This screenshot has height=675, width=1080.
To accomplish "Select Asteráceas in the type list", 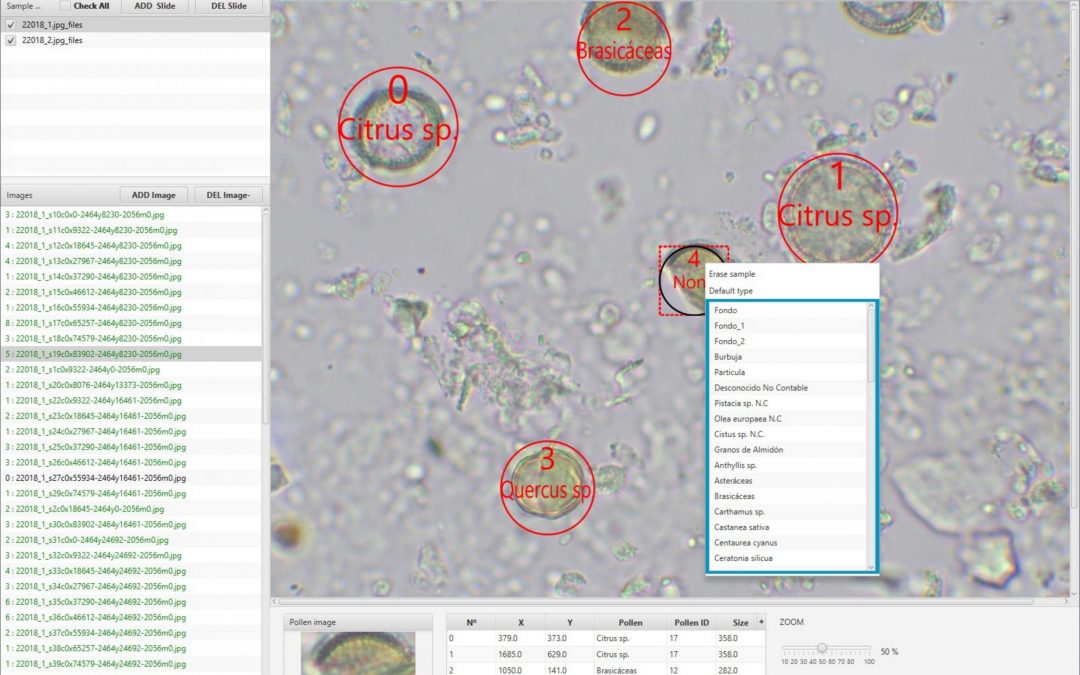I will [787, 481].
